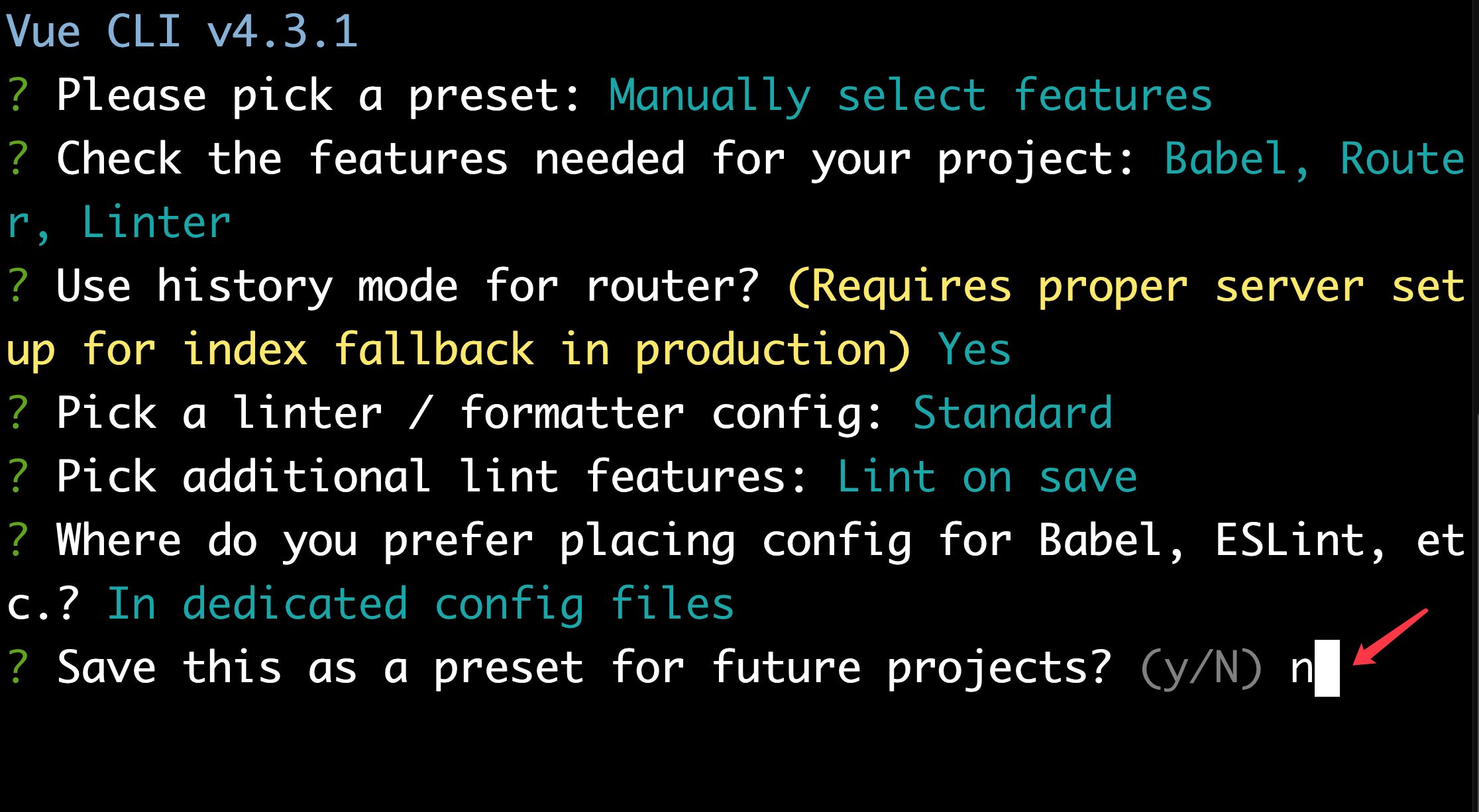Click the Vue CLI v4.3.1 header text
Screen dimensions: 1479x812
(182, 30)
